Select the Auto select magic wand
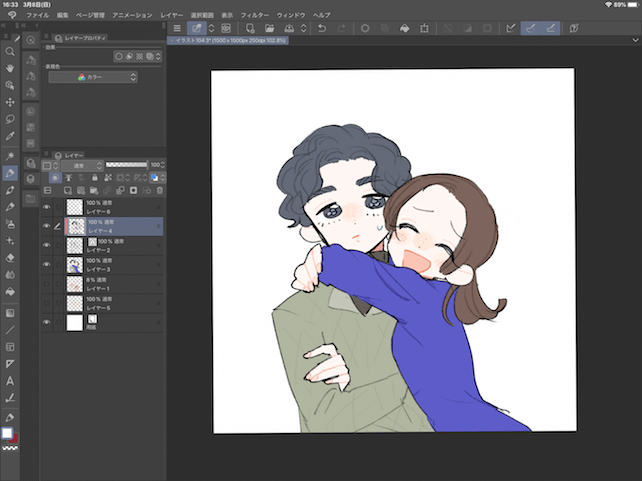This screenshot has height=481, width=642. point(10,156)
